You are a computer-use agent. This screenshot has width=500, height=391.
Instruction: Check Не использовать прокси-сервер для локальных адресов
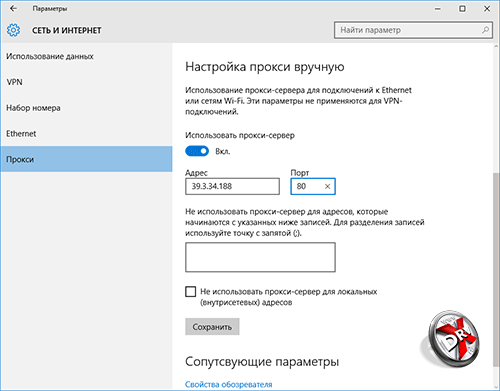[x=191, y=292]
